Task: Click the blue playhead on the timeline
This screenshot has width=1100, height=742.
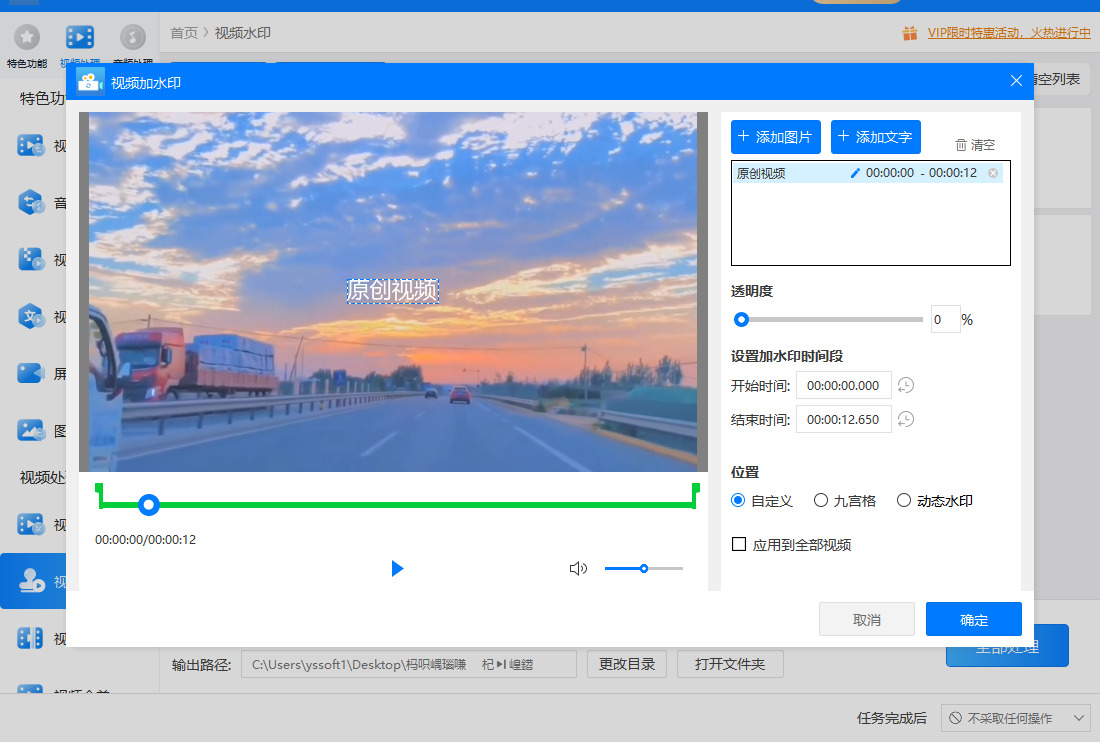Action: pos(149,504)
